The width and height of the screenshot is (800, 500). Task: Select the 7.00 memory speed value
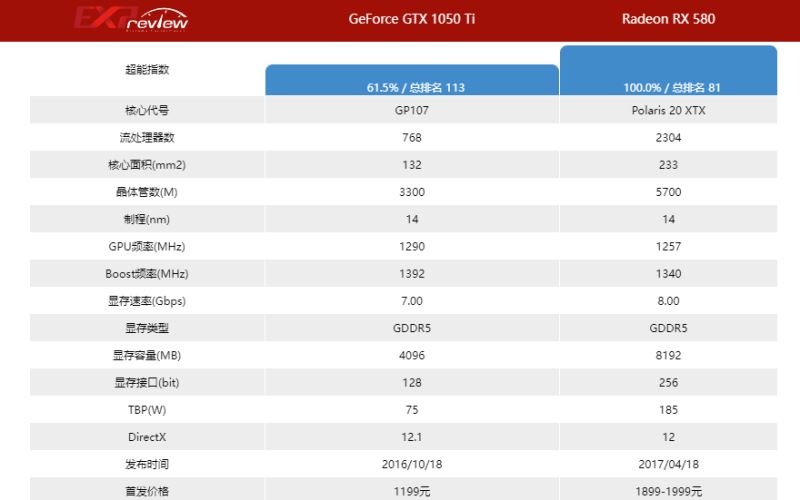click(x=412, y=301)
